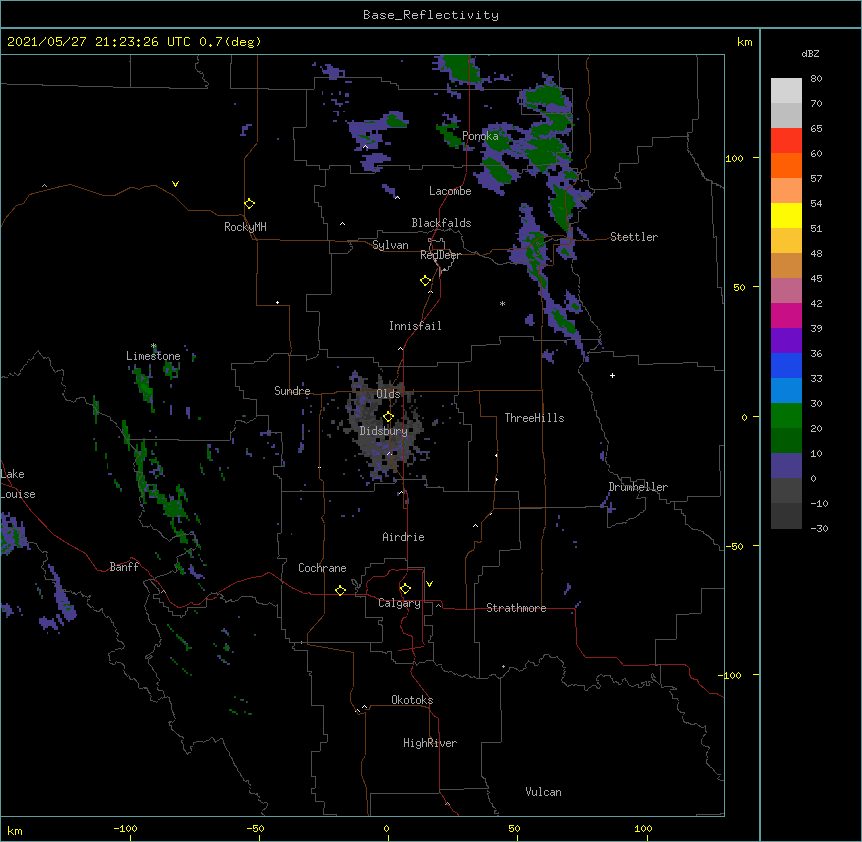Click the ThreeHills label
Image resolution: width=862 pixels, height=842 pixels.
(x=534, y=418)
